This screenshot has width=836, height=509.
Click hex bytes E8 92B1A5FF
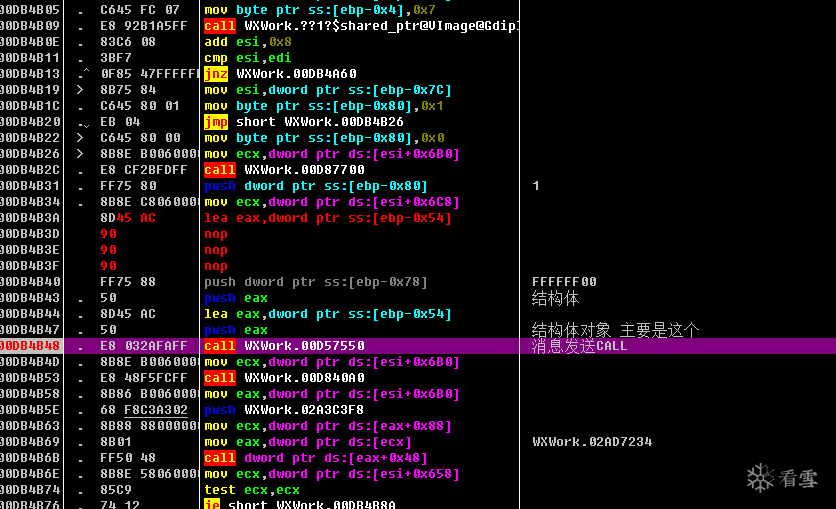144,26
